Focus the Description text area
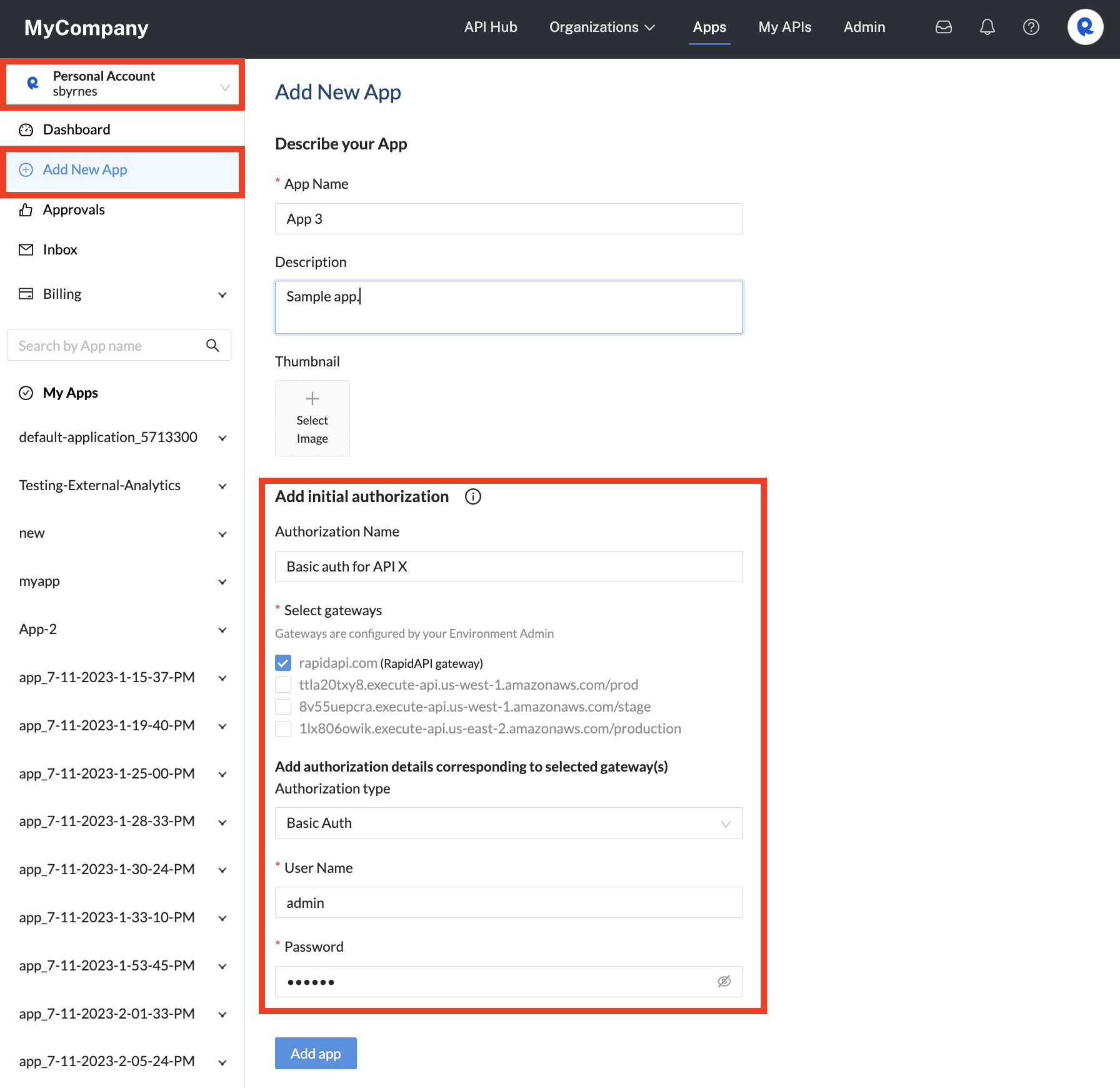The width and height of the screenshot is (1120, 1088). click(509, 307)
